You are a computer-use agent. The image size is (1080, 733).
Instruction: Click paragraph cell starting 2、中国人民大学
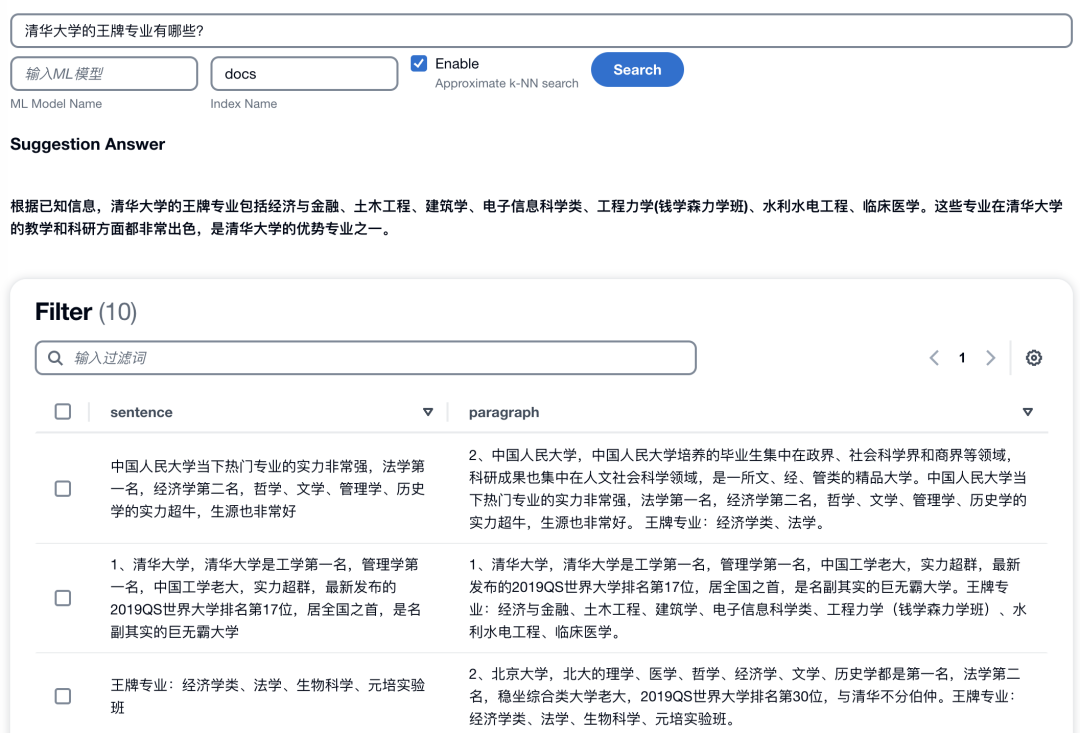coord(748,488)
